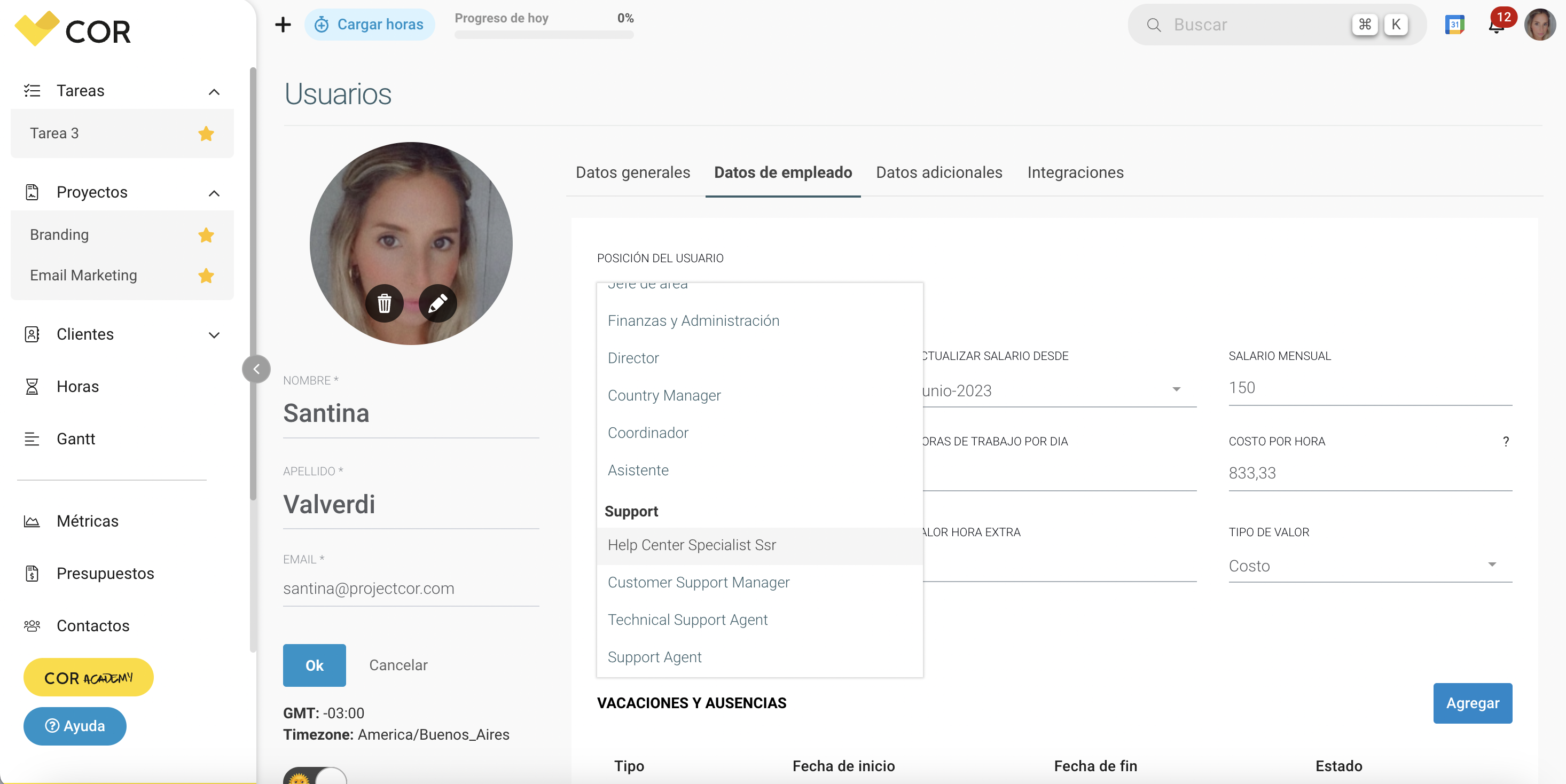Click the Nombre field Santina
Screen dimensions: 1566x784
click(411, 414)
